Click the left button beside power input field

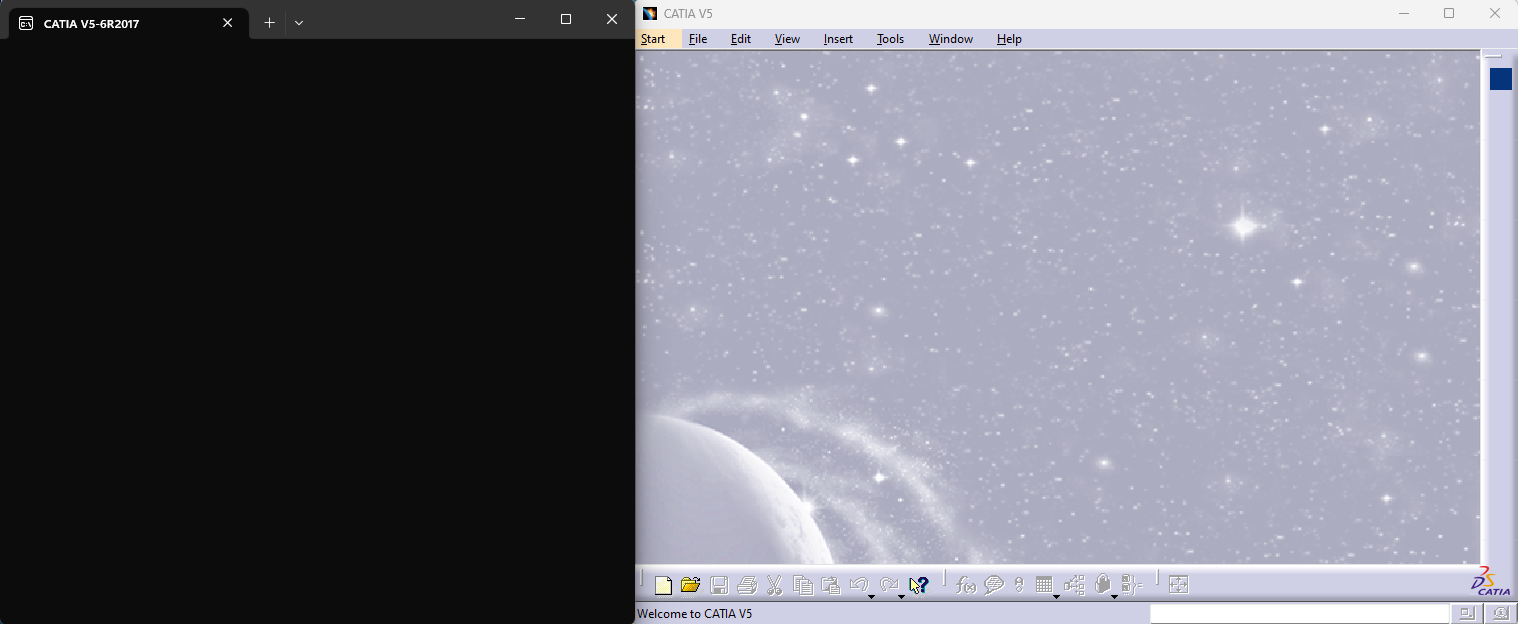tap(1466, 613)
